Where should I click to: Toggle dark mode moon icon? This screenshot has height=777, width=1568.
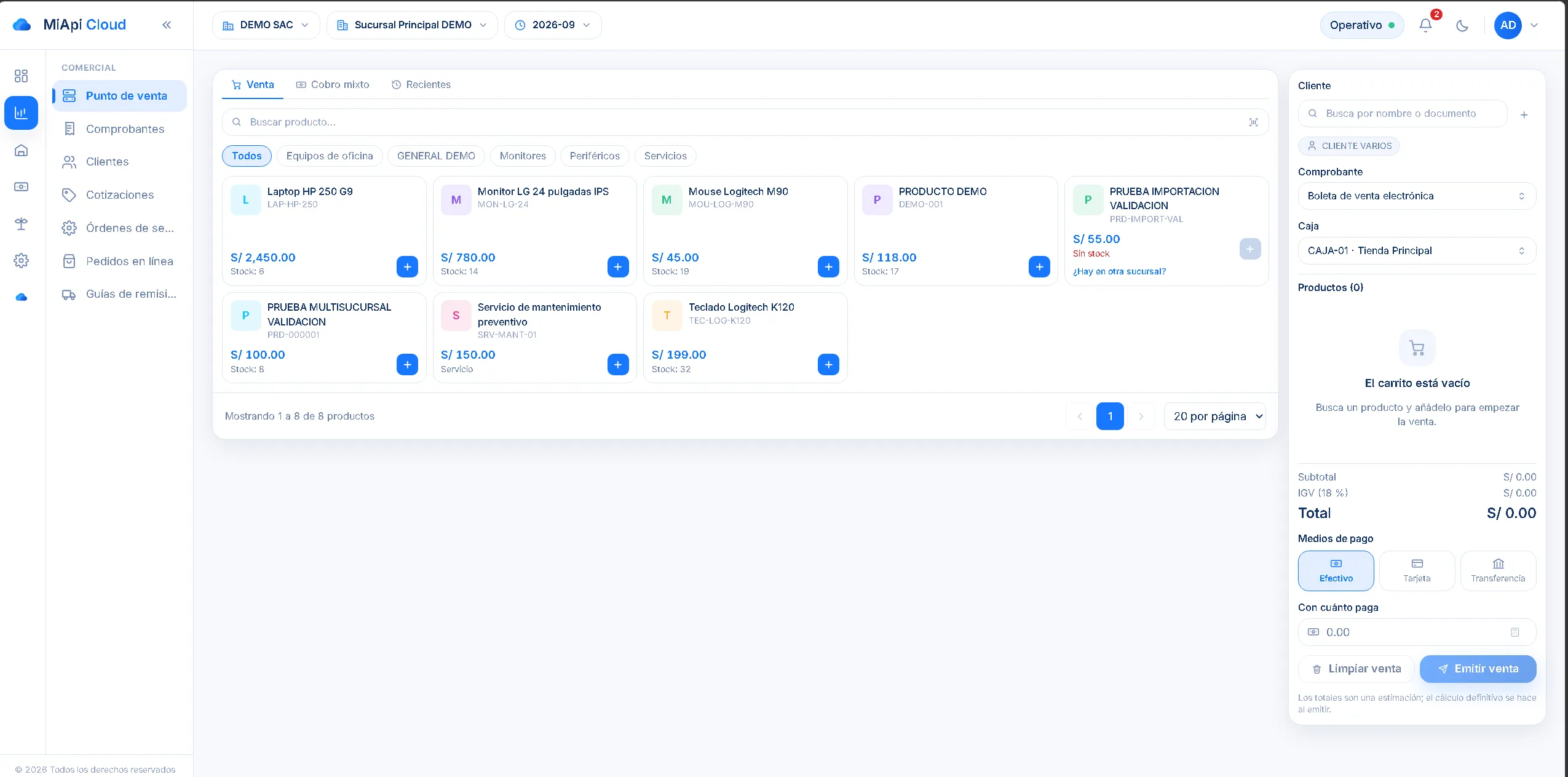click(x=1462, y=25)
